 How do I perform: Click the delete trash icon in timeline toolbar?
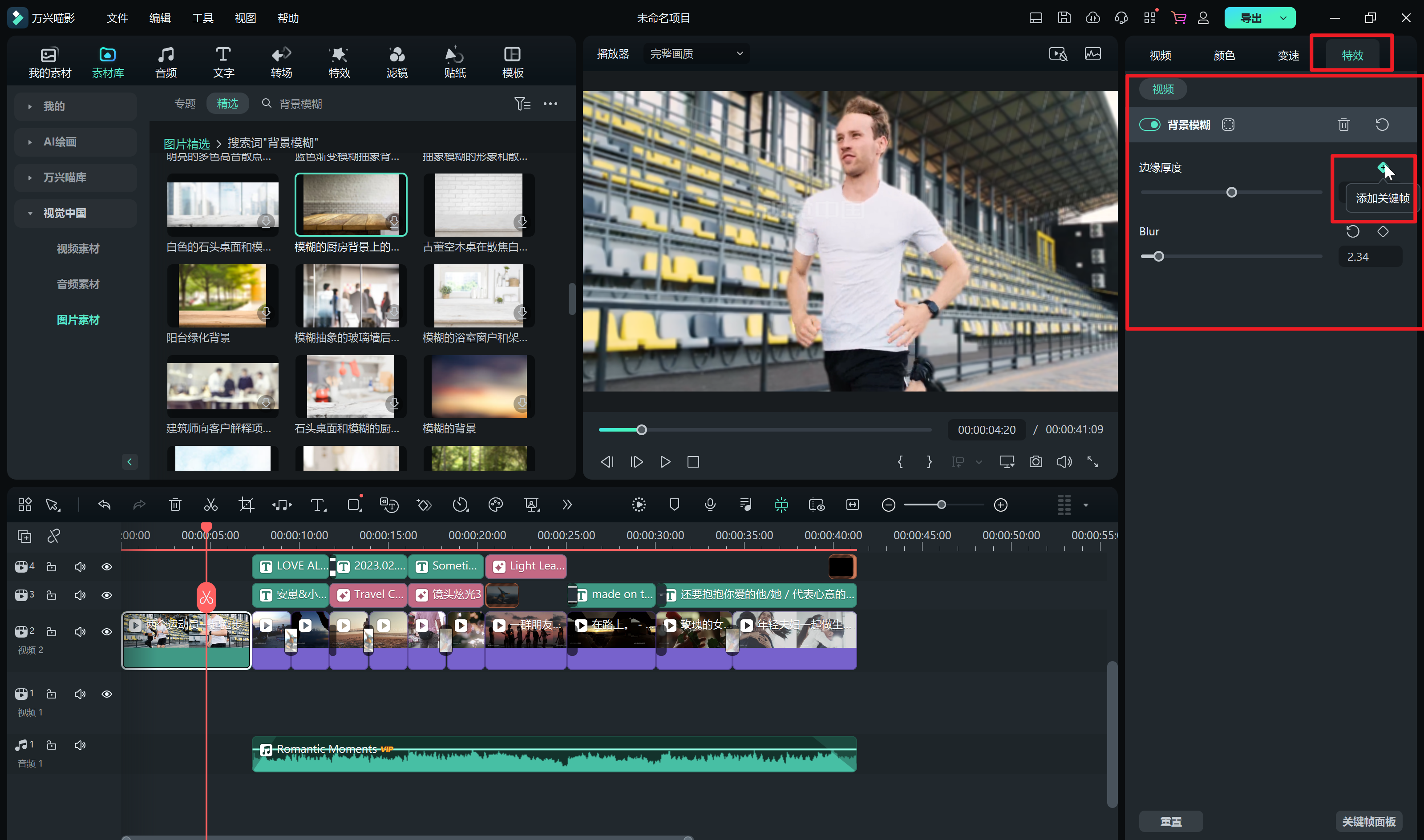pyautogui.click(x=175, y=505)
